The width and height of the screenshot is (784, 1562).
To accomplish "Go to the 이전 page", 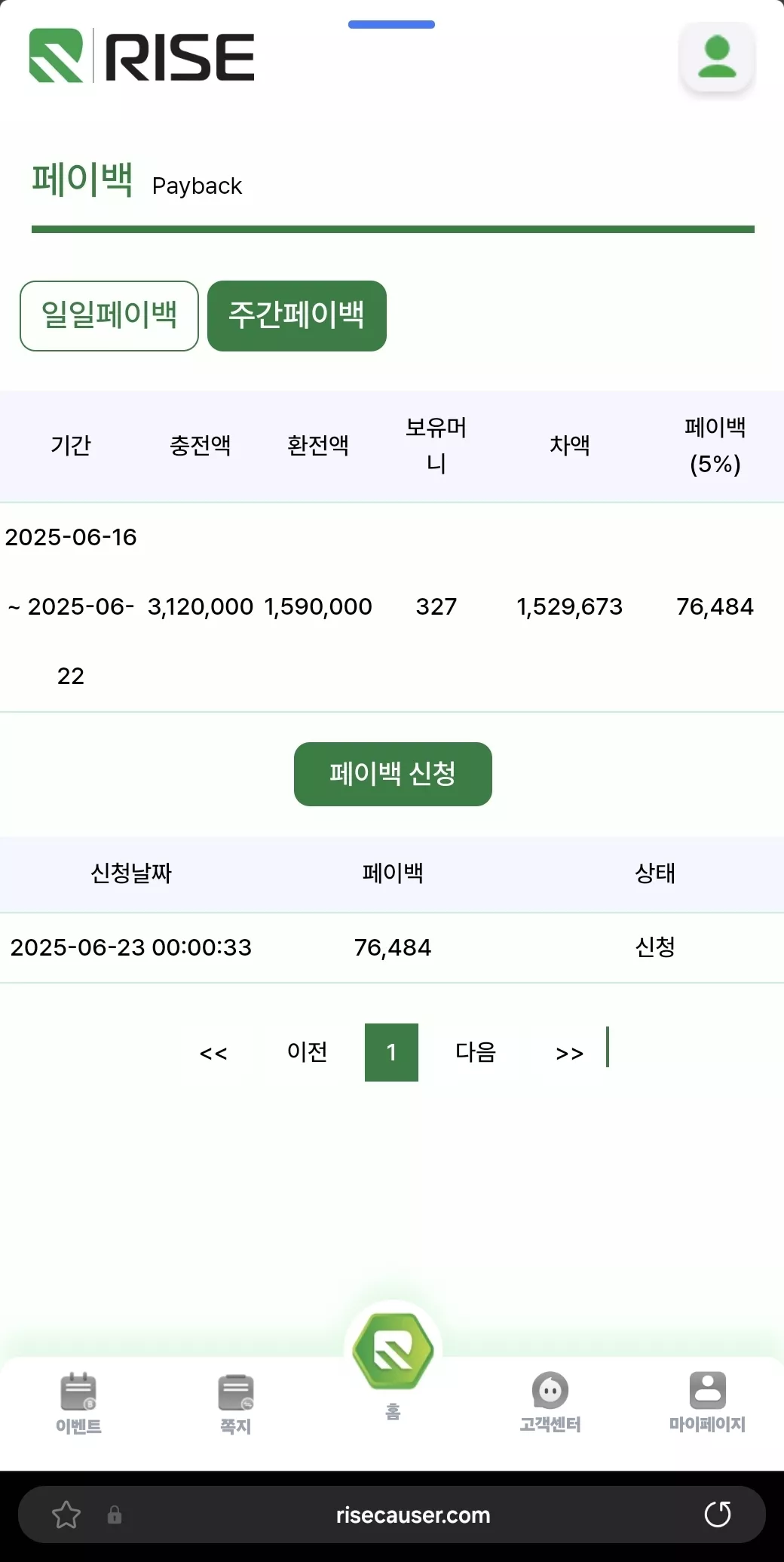I will coord(308,1052).
